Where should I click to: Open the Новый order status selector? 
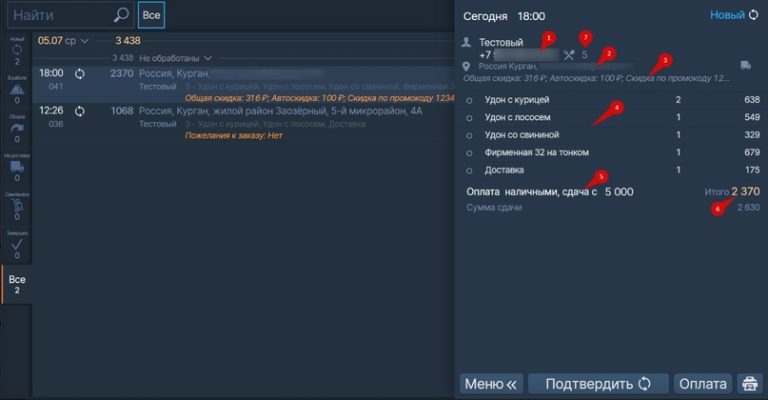pyautogui.click(x=733, y=16)
